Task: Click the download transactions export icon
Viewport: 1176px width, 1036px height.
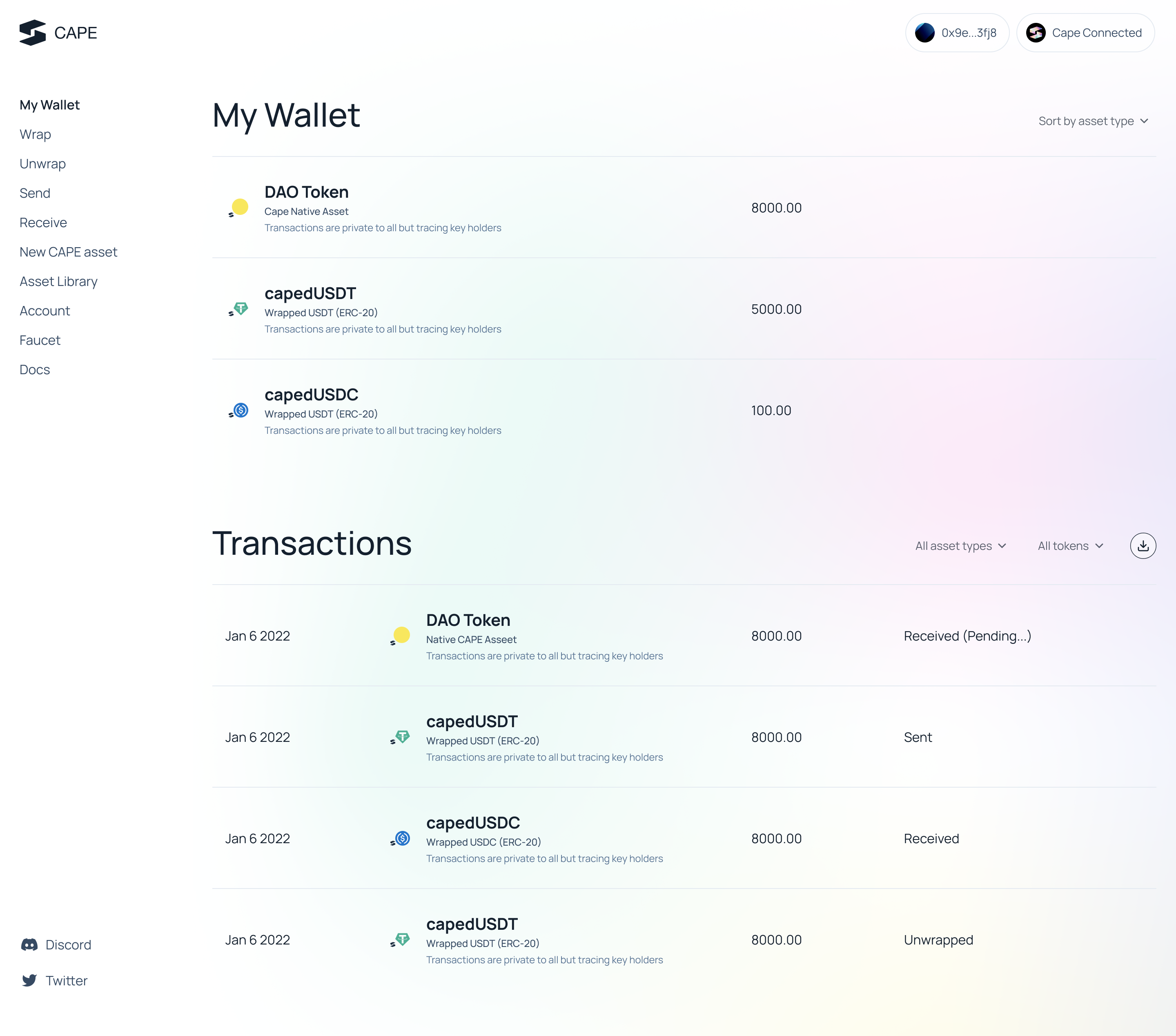Action: coord(1142,545)
